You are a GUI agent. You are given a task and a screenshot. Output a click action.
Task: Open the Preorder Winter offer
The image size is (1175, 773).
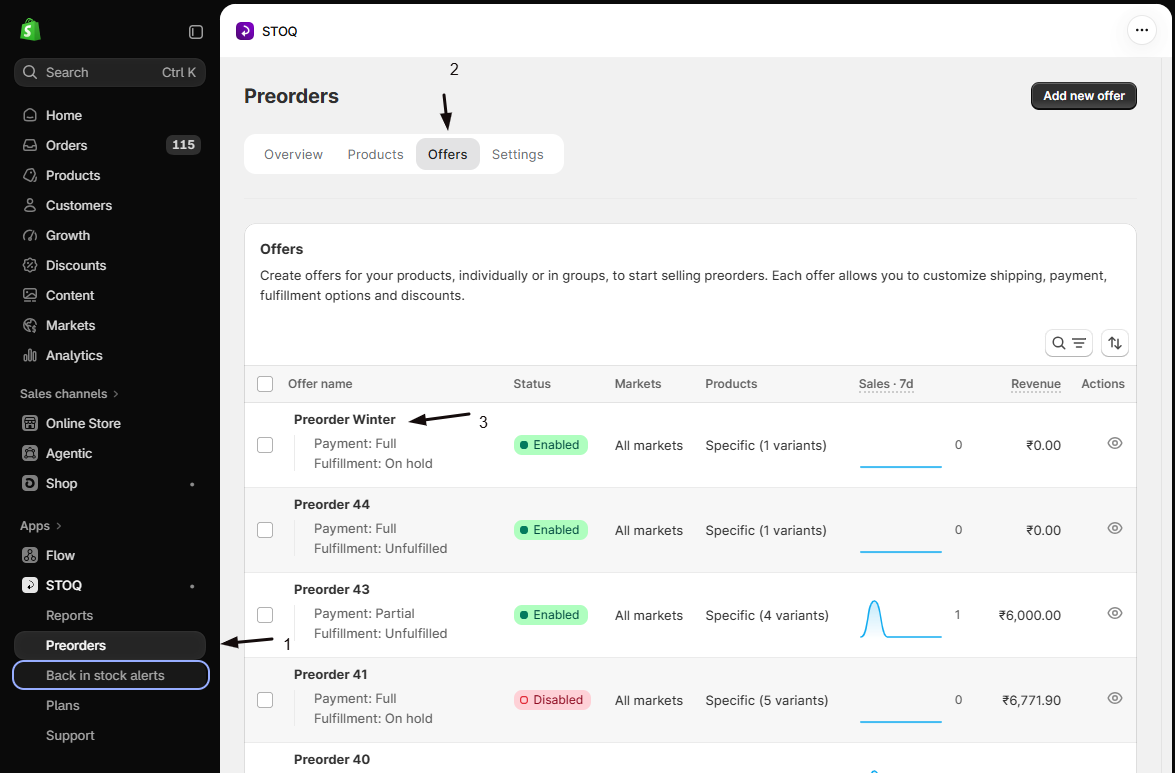345,419
